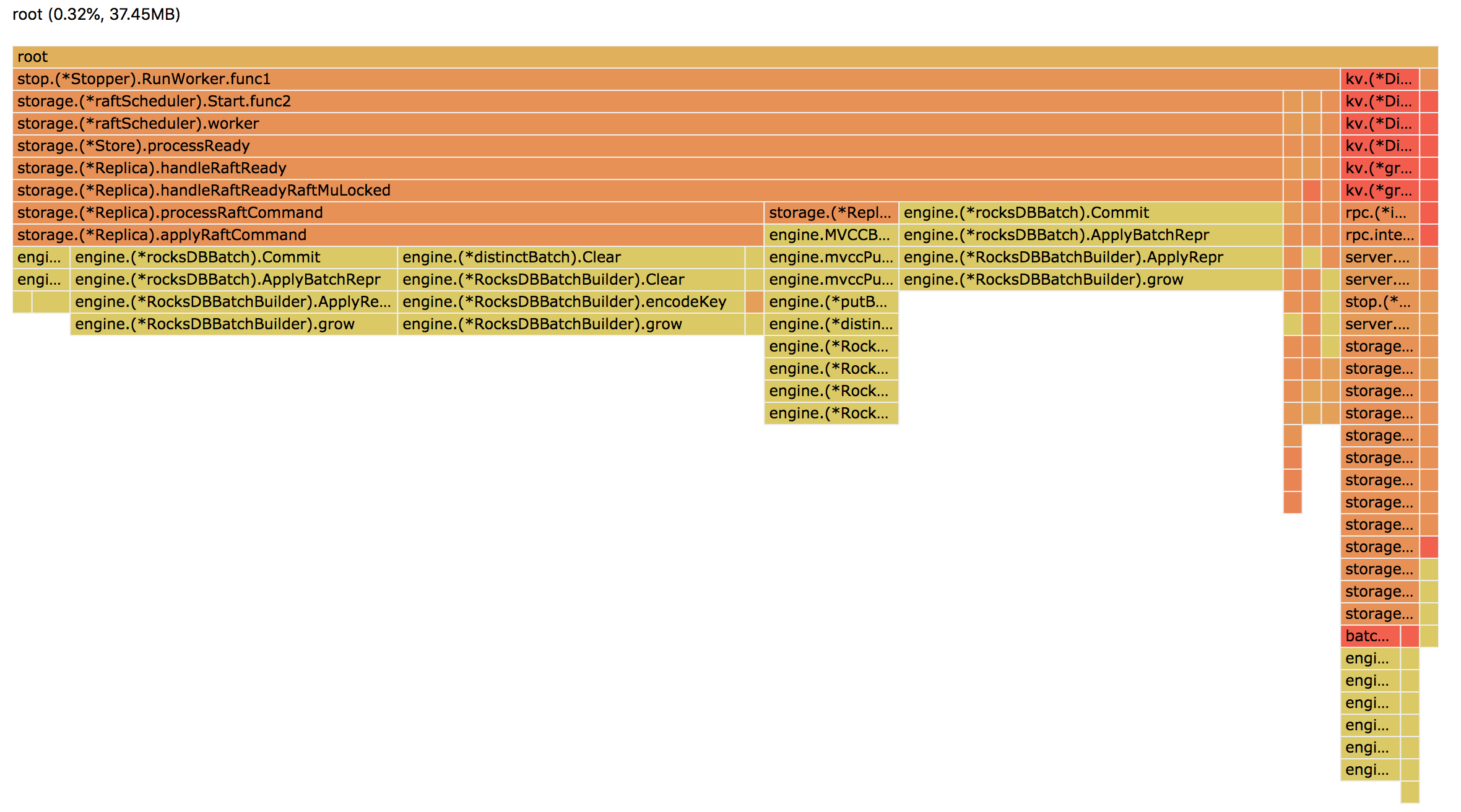Select storage.(*Store).processReady frame
The width and height of the screenshot is (1461, 812).
point(647,146)
